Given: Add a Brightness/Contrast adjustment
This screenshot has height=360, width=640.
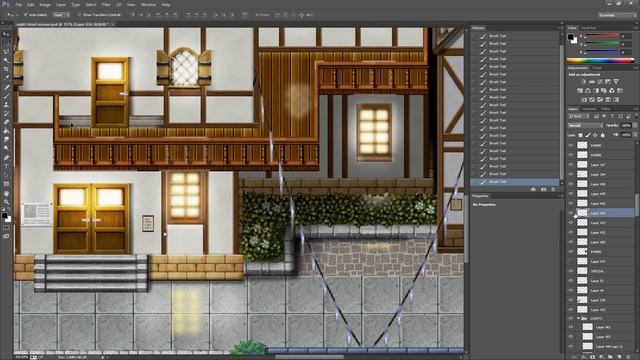Looking at the screenshot, I should coord(584,82).
